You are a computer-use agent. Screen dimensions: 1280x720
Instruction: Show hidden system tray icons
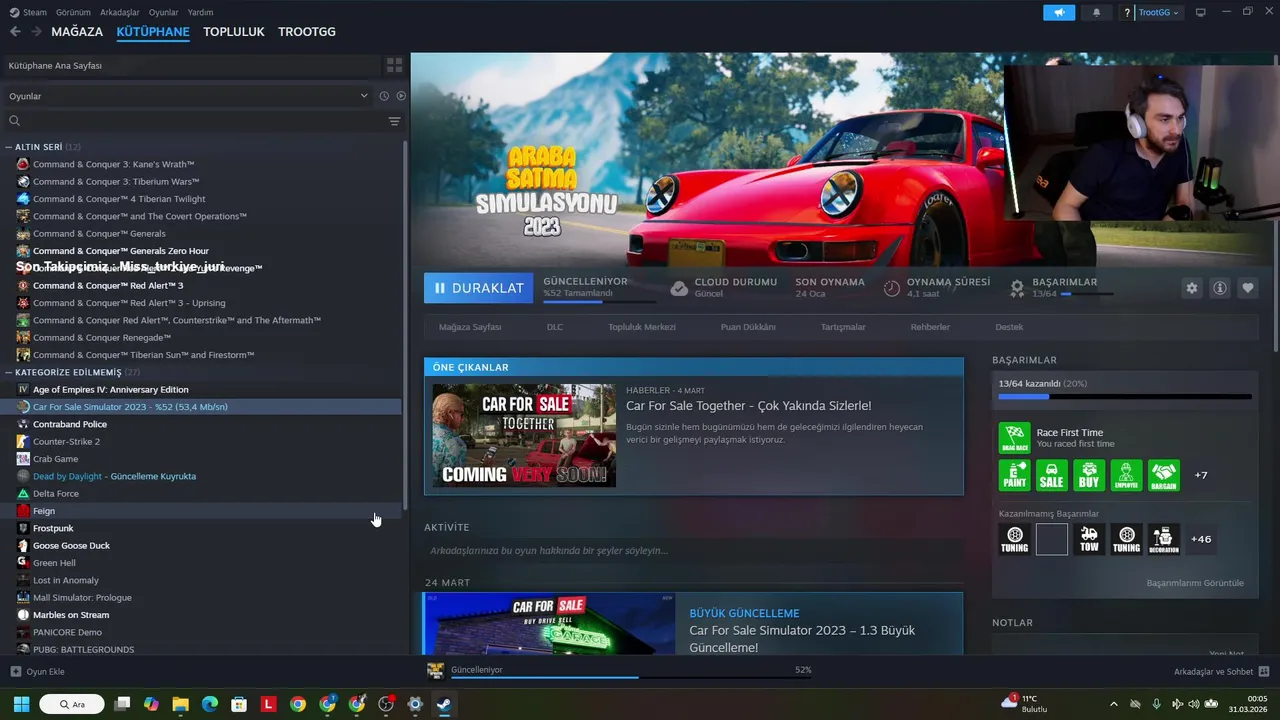tap(1113, 704)
